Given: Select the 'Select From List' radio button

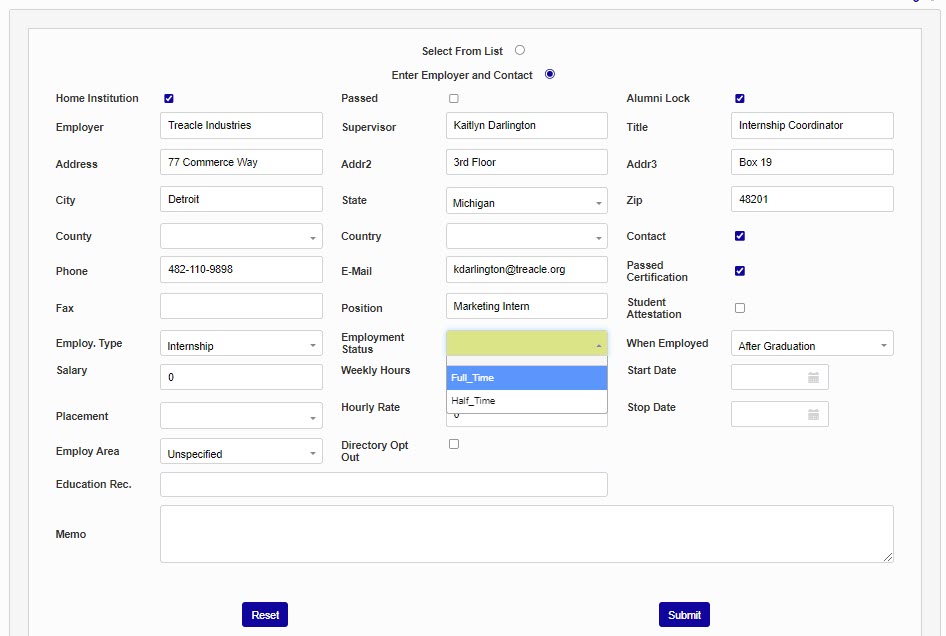Looking at the screenshot, I should [520, 50].
